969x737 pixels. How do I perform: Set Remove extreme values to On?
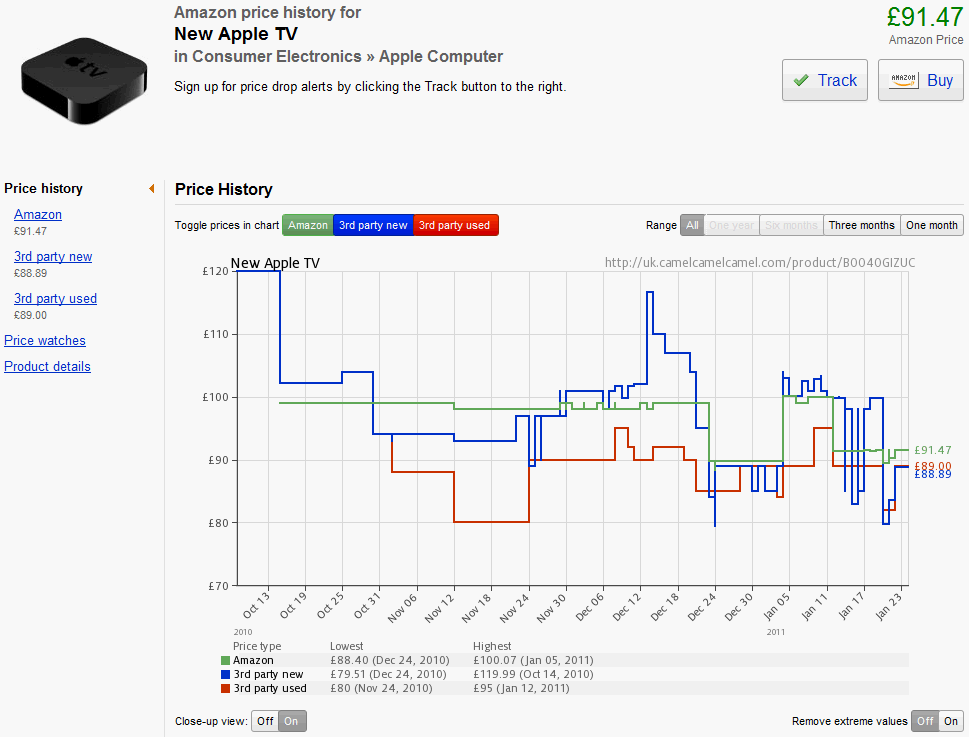[x=951, y=721]
